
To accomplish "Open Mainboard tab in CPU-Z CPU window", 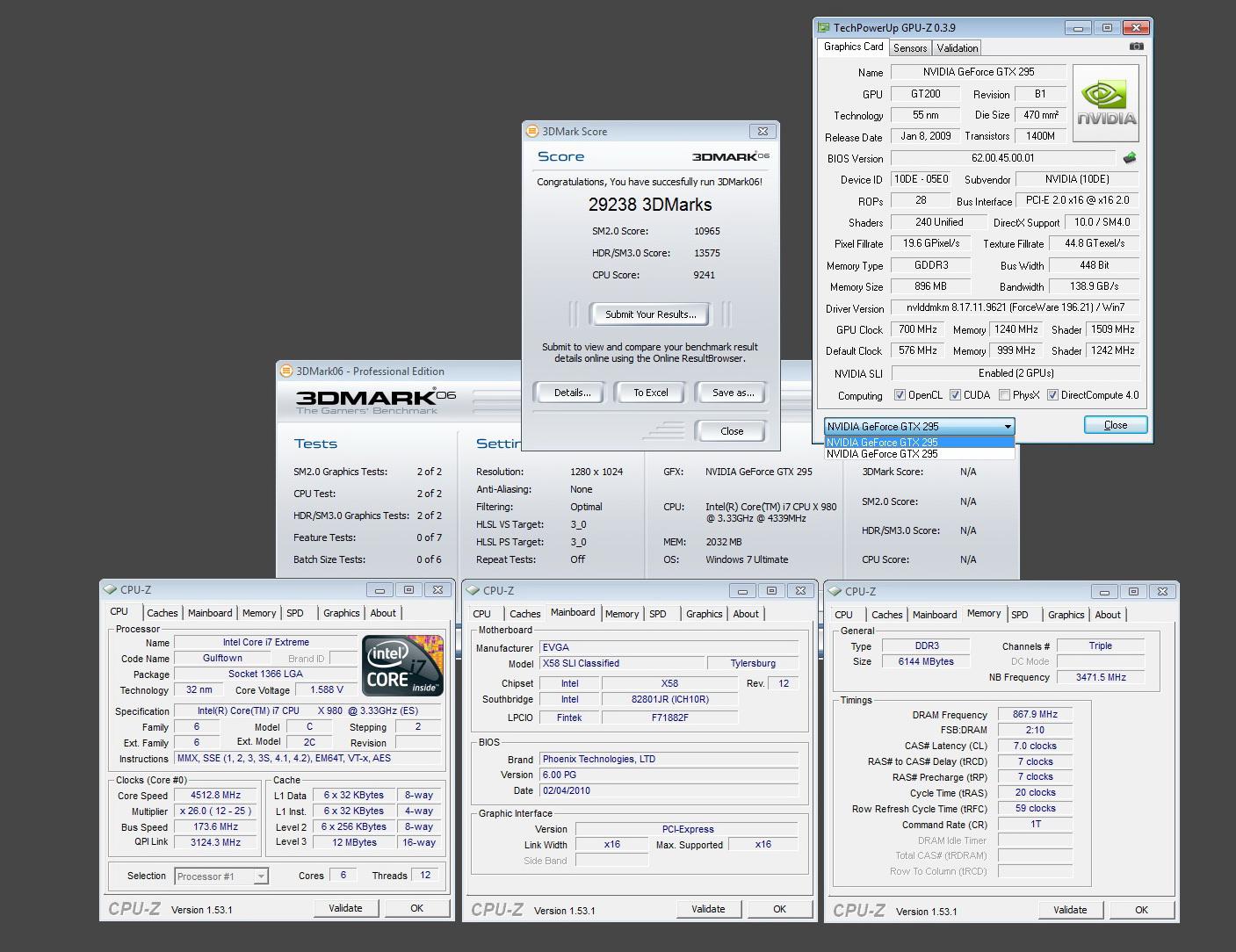I will [210, 613].
